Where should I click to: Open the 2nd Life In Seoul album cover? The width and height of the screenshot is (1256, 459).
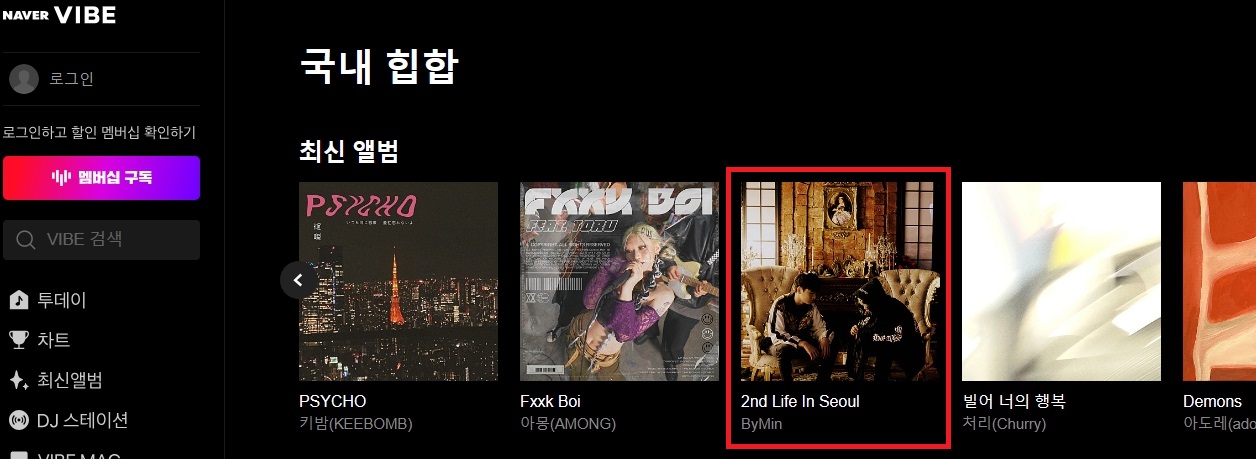click(x=840, y=281)
